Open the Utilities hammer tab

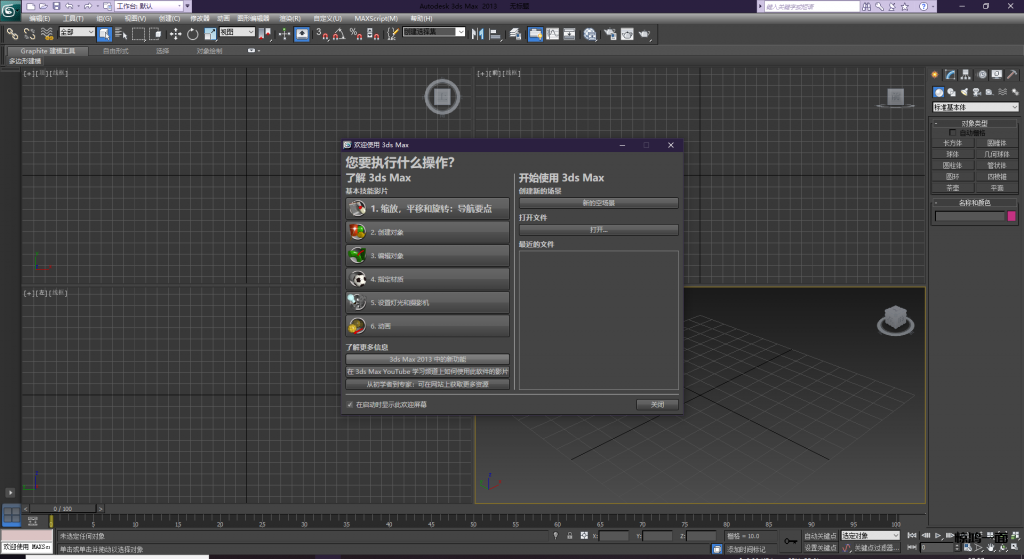click(1012, 74)
